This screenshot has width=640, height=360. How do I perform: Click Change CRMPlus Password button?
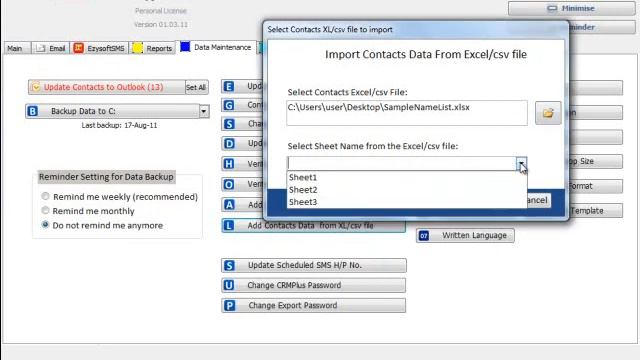313,285
